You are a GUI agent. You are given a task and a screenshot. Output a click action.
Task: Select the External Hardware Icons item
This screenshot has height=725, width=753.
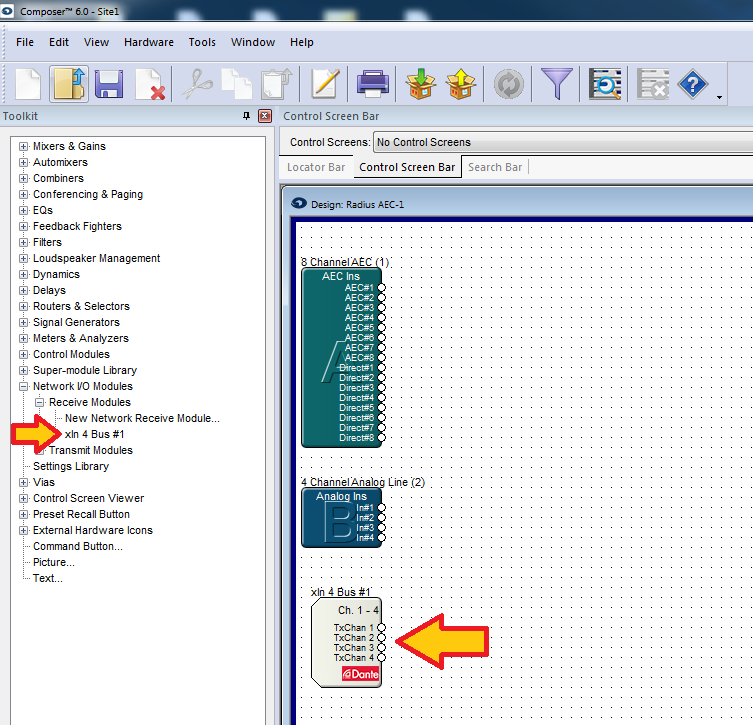(93, 530)
